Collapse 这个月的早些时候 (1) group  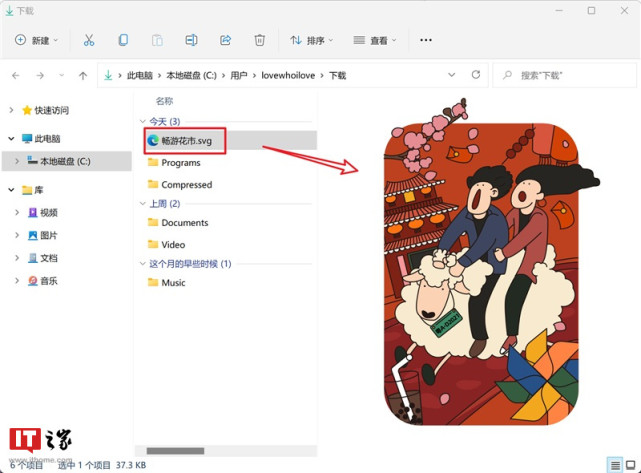coord(143,264)
